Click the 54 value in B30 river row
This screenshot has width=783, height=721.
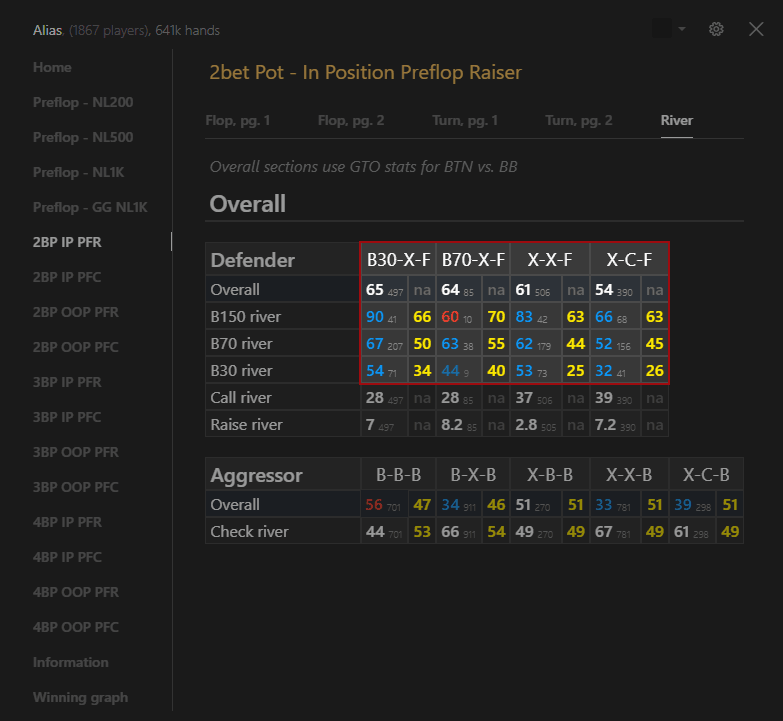tap(375, 370)
